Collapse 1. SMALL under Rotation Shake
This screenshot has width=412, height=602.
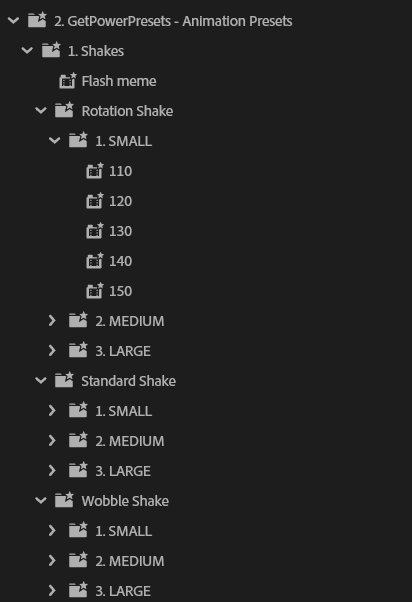pos(55,141)
